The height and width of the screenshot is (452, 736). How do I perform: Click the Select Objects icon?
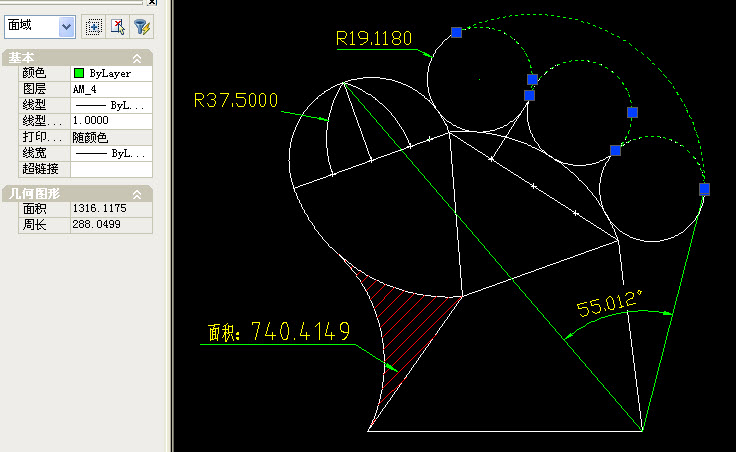click(117, 27)
